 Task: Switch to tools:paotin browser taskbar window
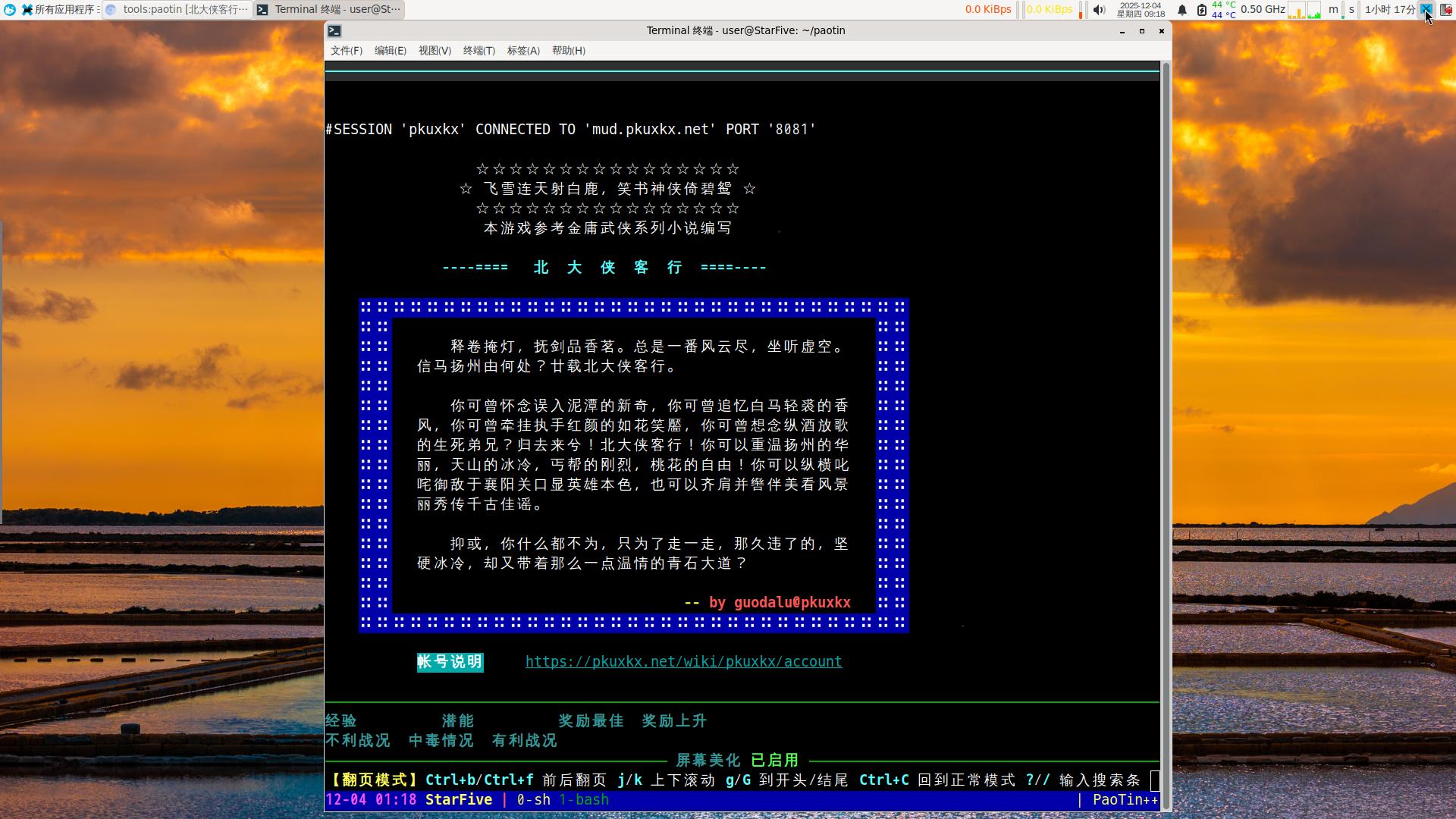pos(177,10)
